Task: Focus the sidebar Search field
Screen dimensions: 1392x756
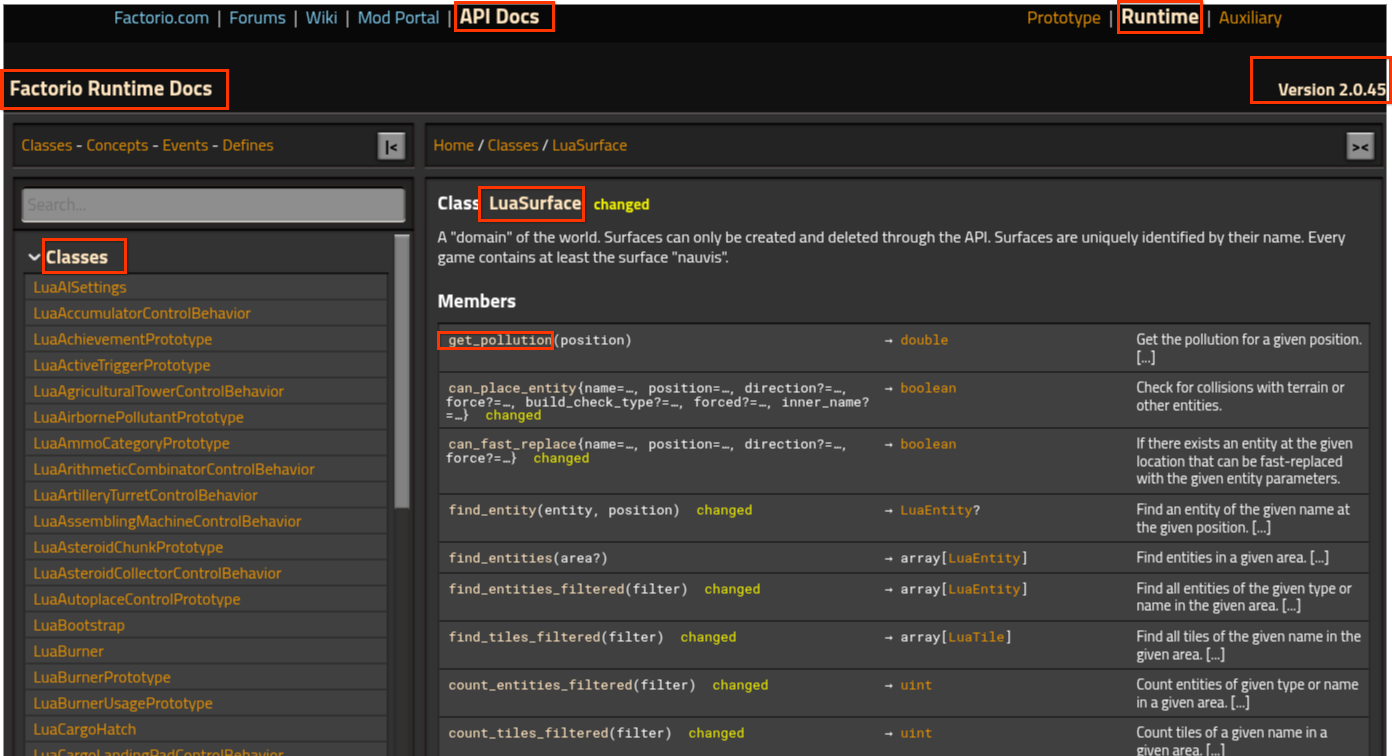Action: coord(213,205)
